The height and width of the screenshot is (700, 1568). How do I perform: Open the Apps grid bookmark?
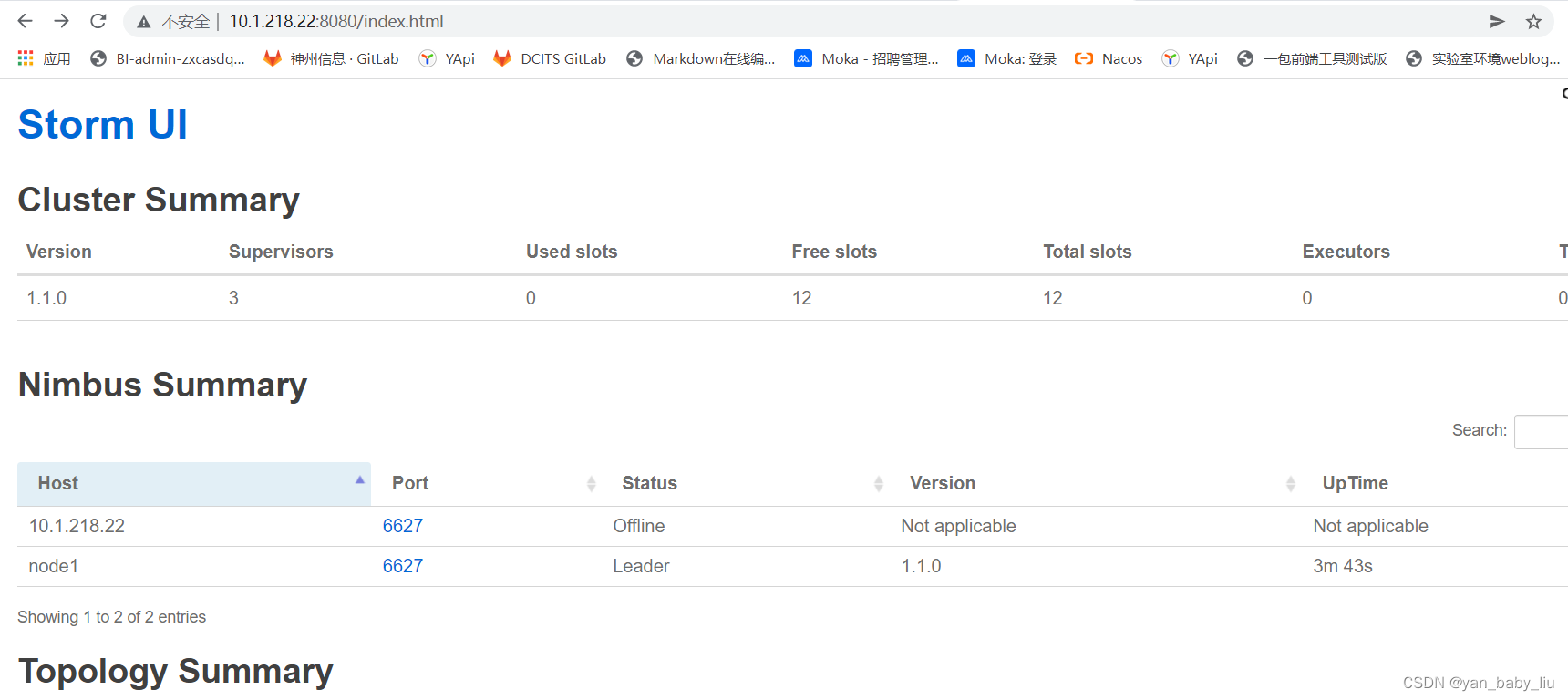pos(44,58)
